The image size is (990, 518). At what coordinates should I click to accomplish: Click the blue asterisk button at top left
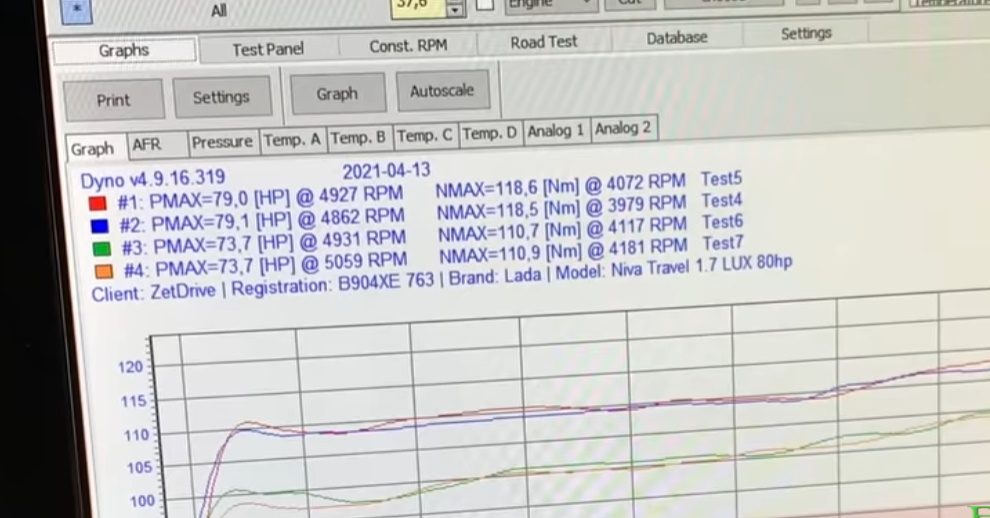[79, 10]
